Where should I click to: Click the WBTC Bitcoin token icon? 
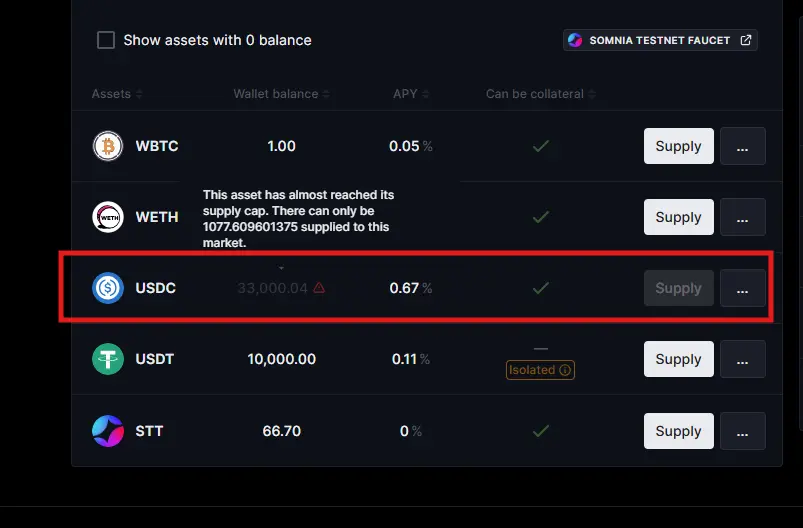pyautogui.click(x=108, y=146)
